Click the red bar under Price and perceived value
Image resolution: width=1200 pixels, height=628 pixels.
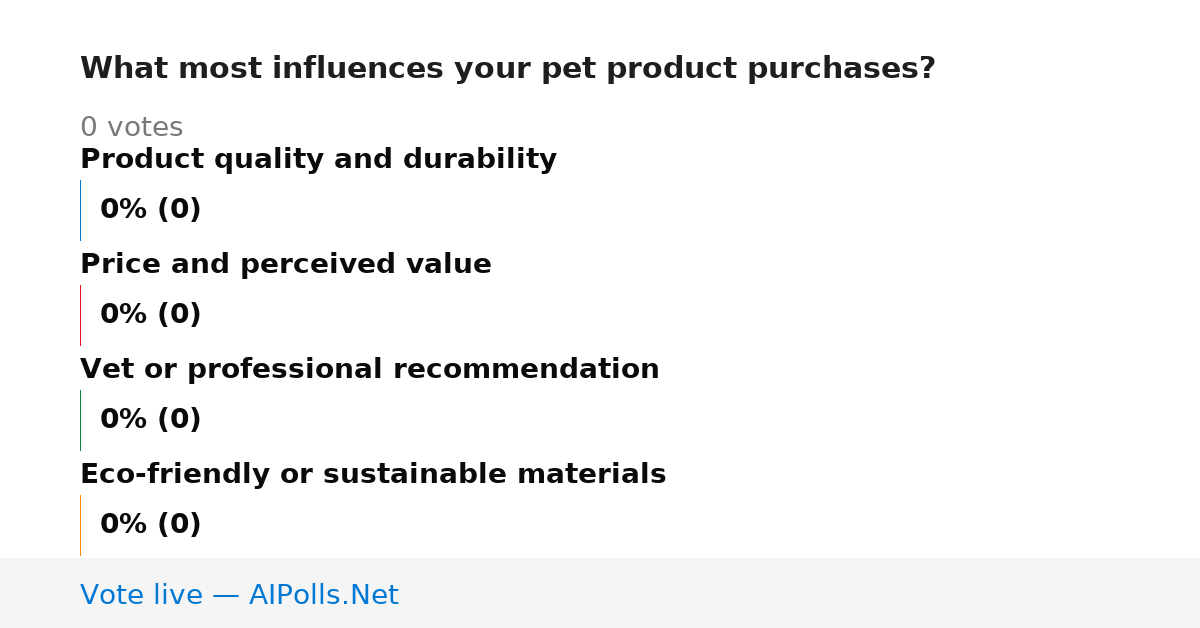click(x=80, y=315)
